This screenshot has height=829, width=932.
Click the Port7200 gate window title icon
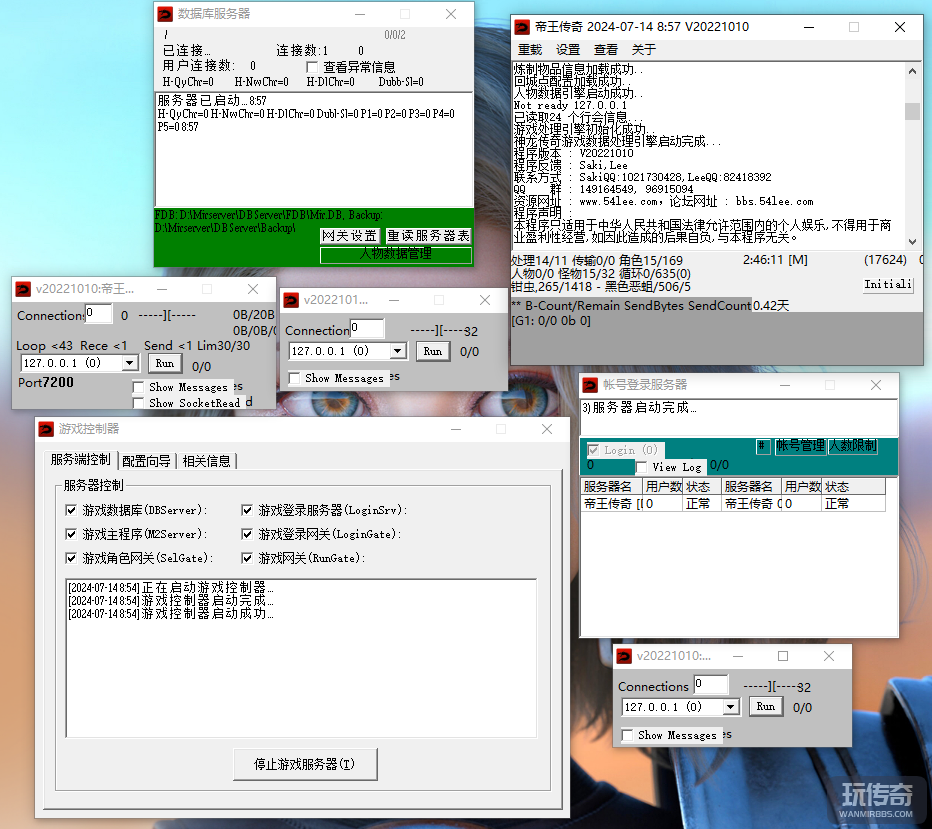(x=23, y=289)
